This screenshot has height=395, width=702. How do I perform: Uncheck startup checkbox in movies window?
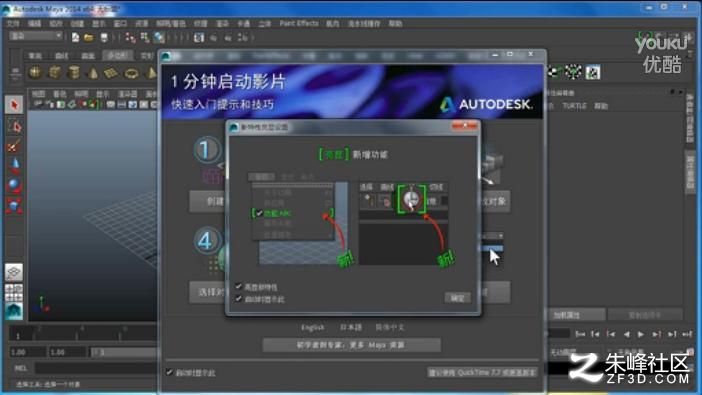pos(169,372)
